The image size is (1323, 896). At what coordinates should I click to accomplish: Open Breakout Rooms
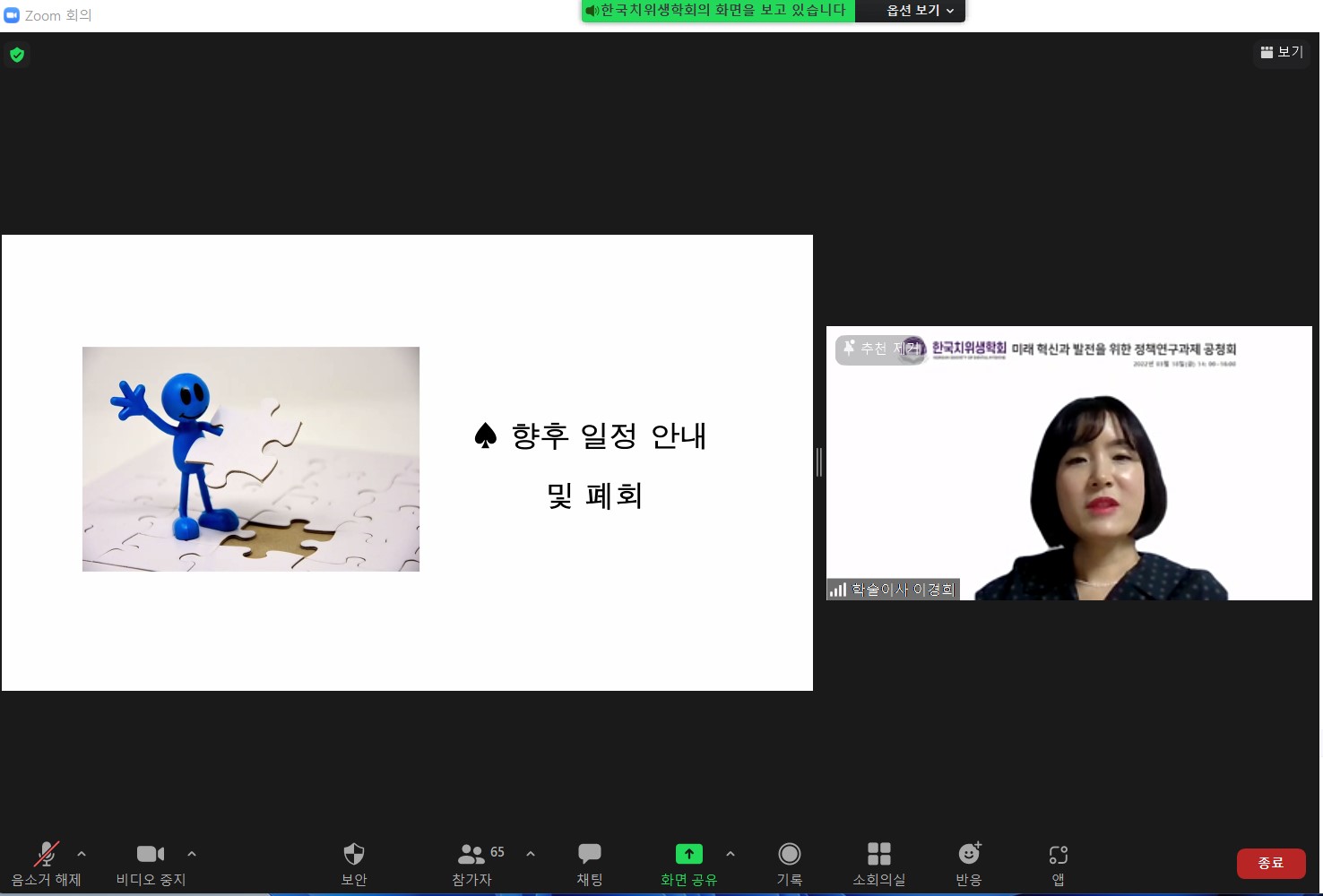click(878, 864)
